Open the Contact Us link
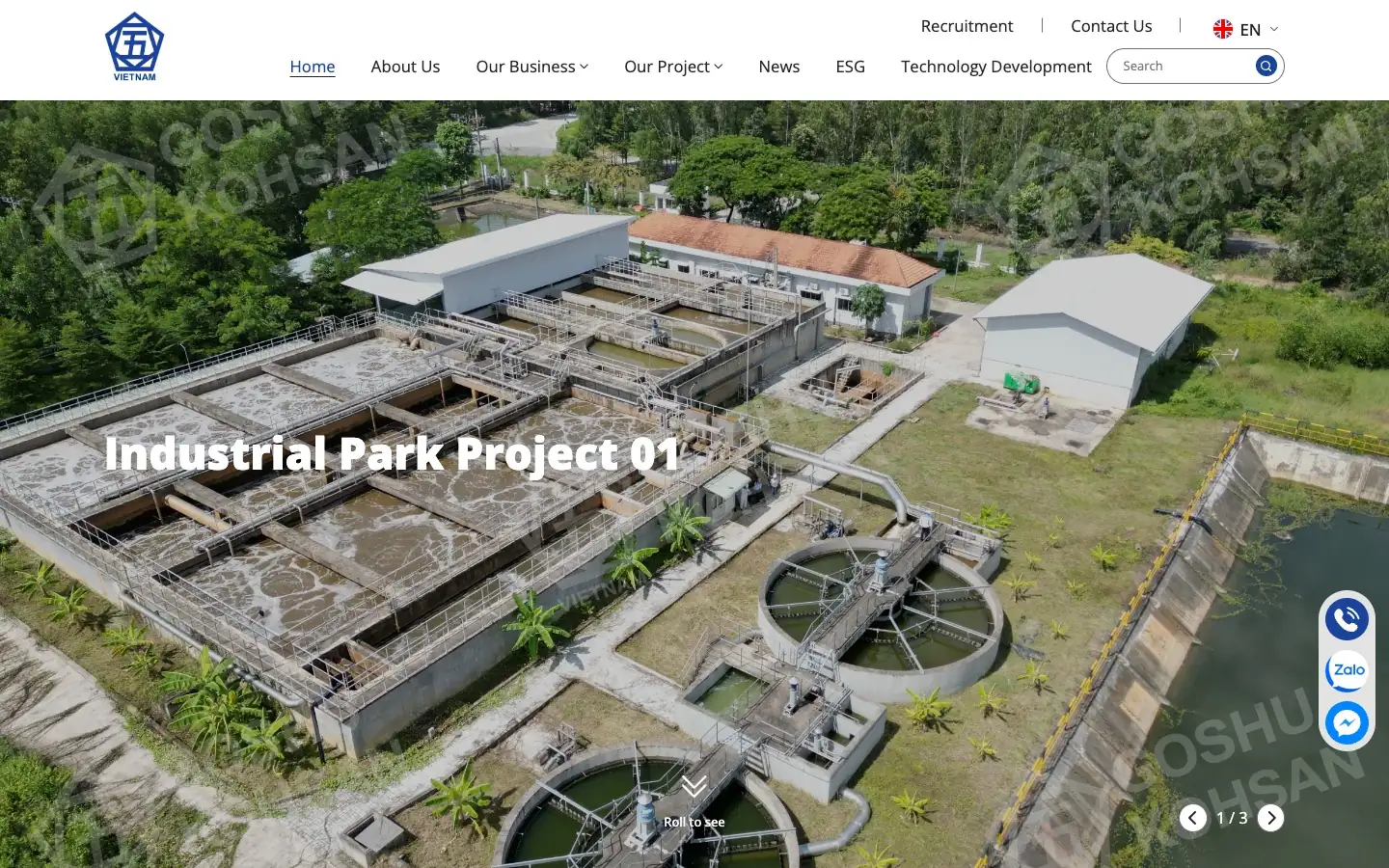This screenshot has width=1389, height=868. tap(1111, 26)
